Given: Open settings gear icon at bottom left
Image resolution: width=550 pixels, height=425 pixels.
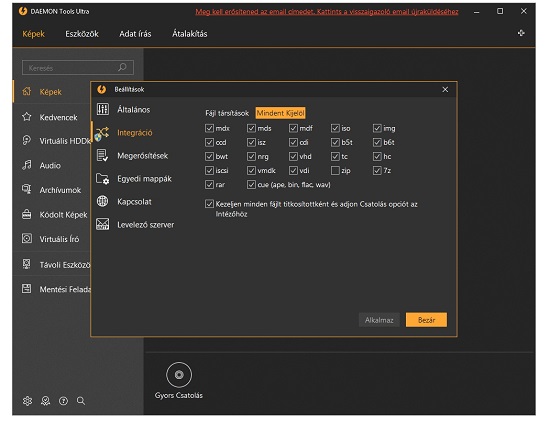Looking at the screenshot, I should [27, 401].
